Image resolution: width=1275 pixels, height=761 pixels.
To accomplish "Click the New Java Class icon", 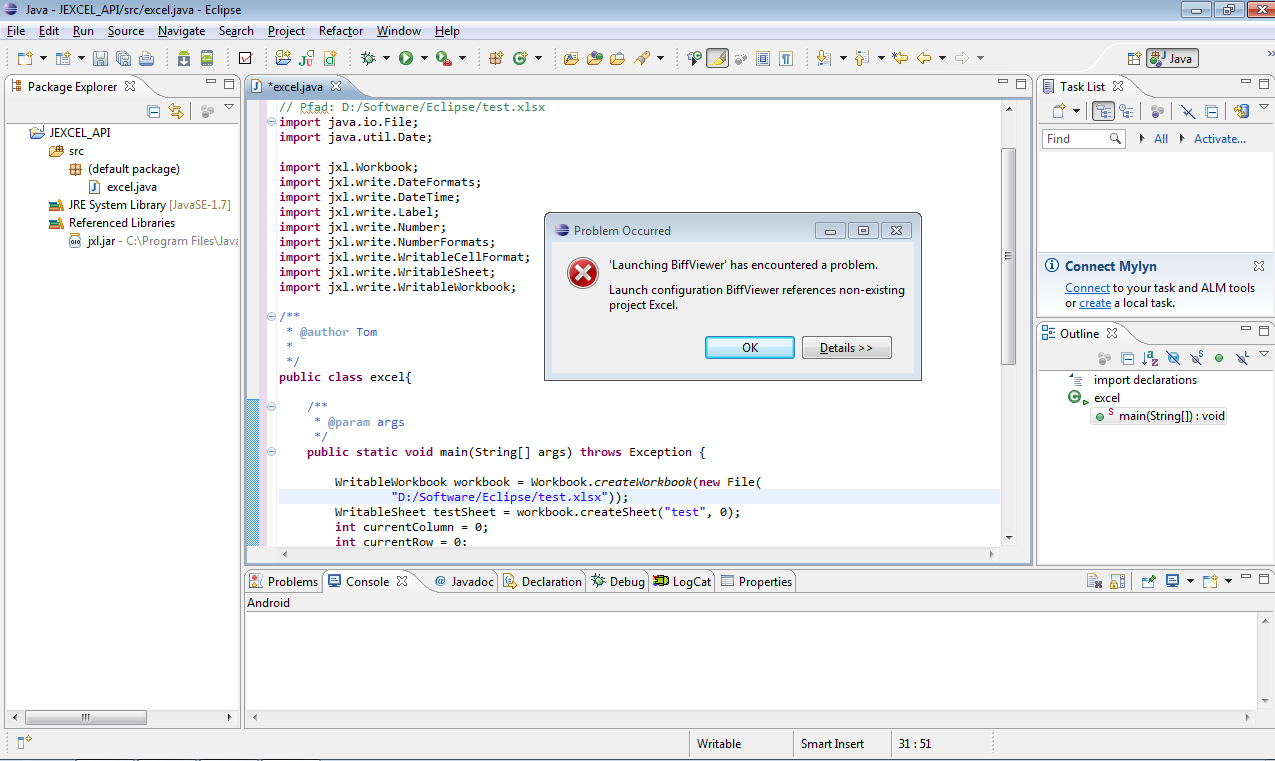I will [x=519, y=58].
